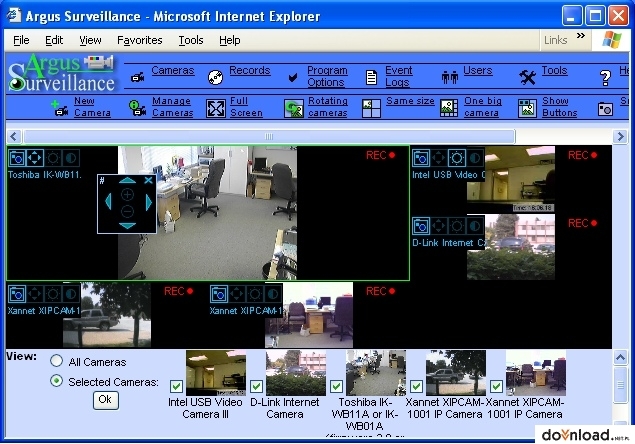This screenshot has width=635, height=444.
Task: Click the Cameras video camera icon
Action: pos(138,77)
